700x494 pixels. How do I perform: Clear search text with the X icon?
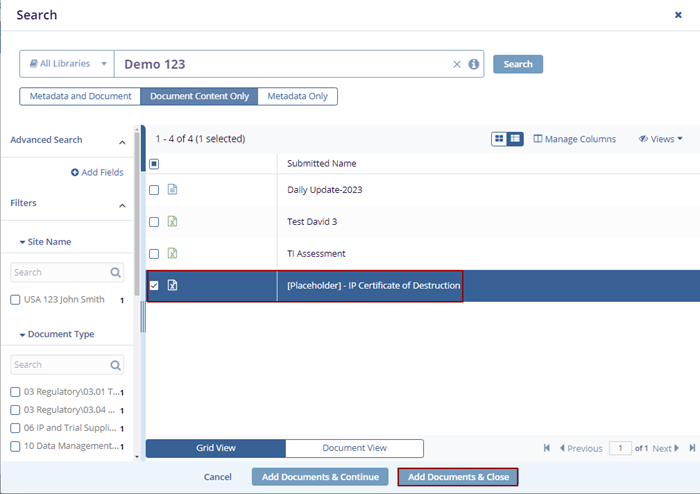pos(457,64)
